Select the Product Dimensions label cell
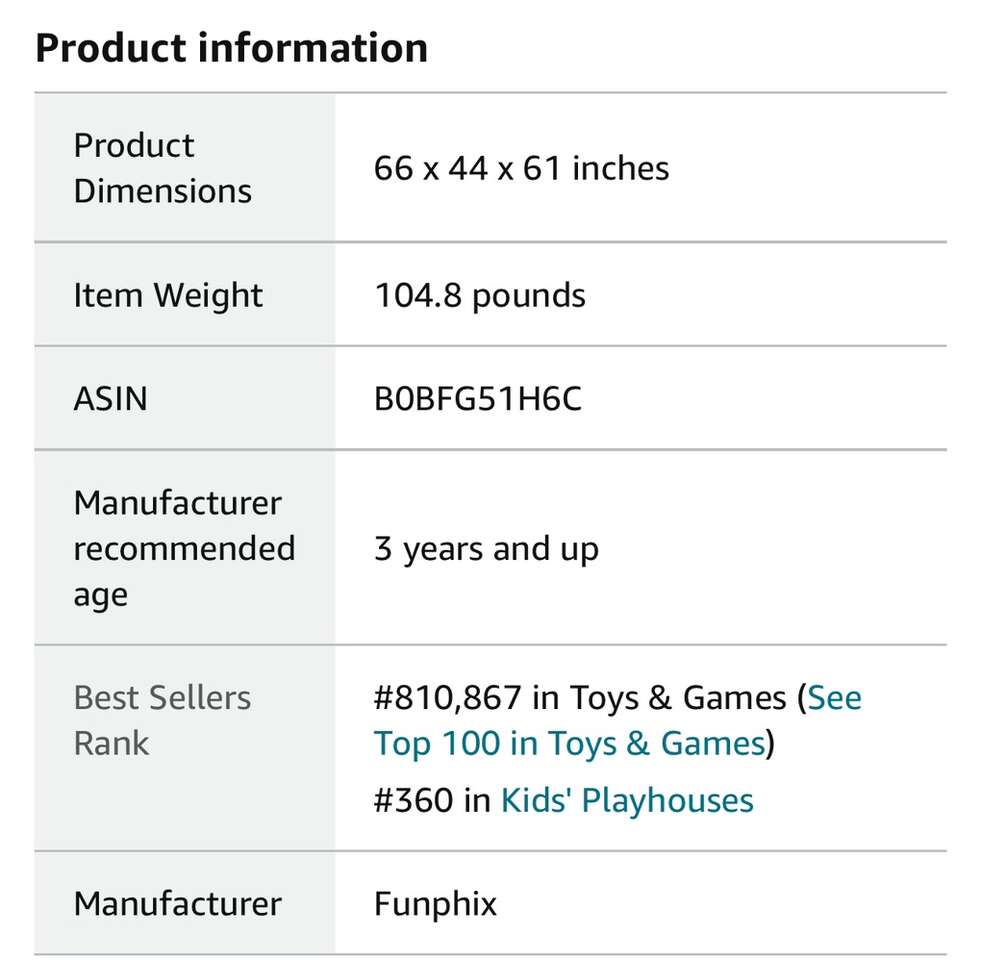 tap(162, 168)
